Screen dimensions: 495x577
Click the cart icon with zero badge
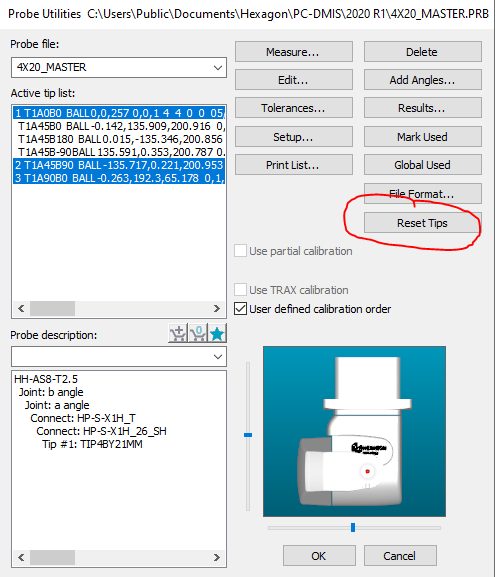(x=198, y=333)
